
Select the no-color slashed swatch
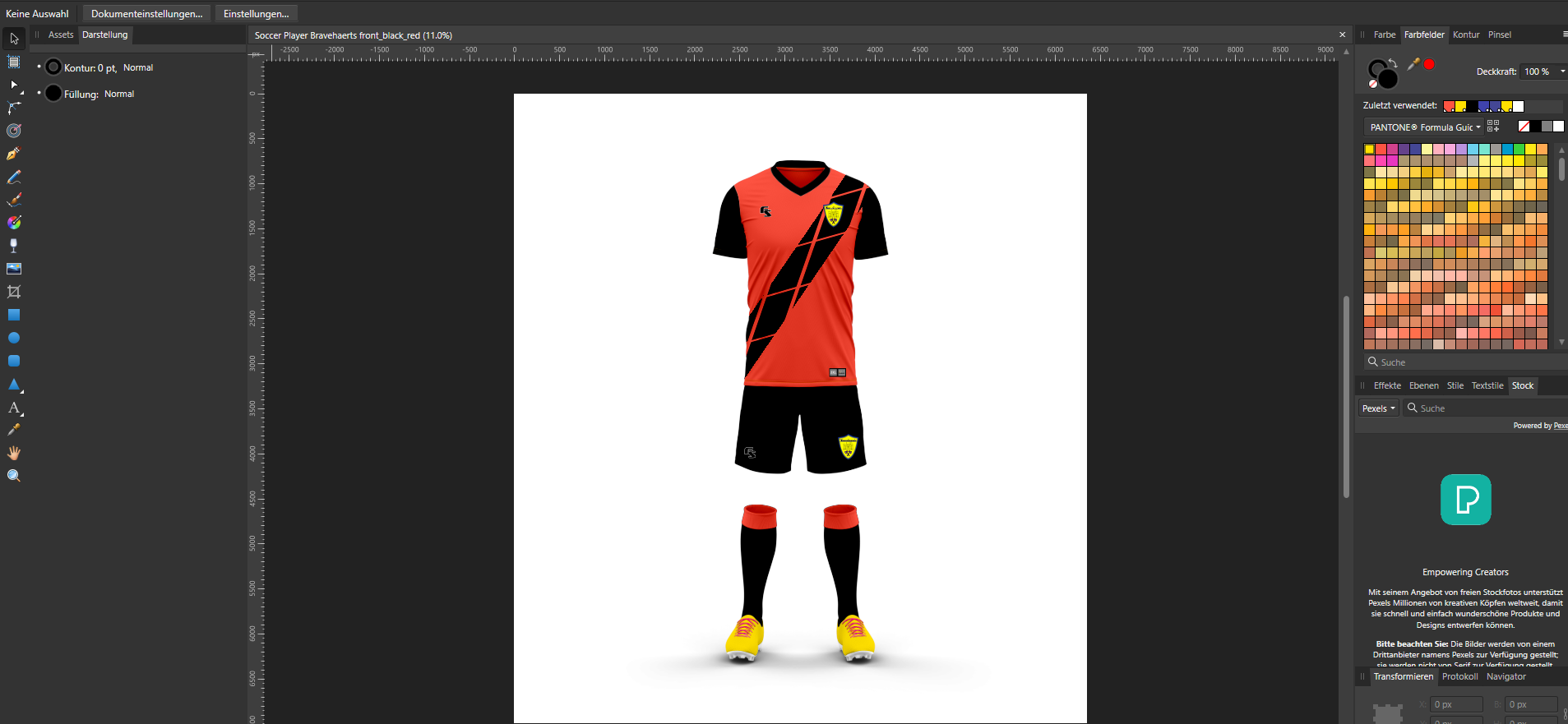click(1524, 126)
